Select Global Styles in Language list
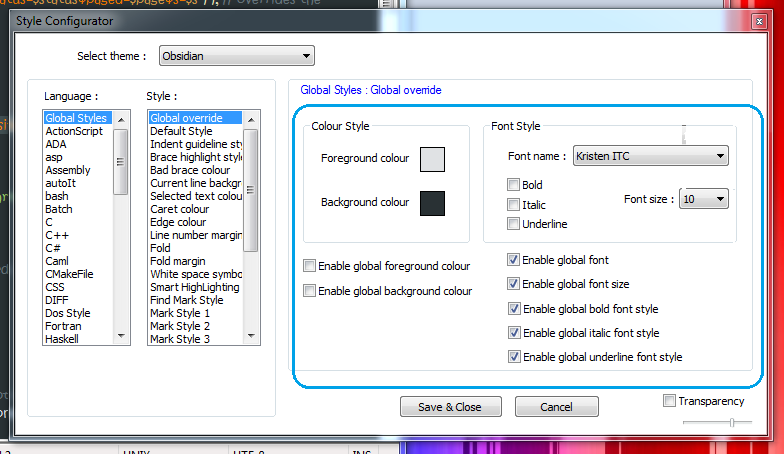784x454 pixels. pyautogui.click(x=78, y=118)
